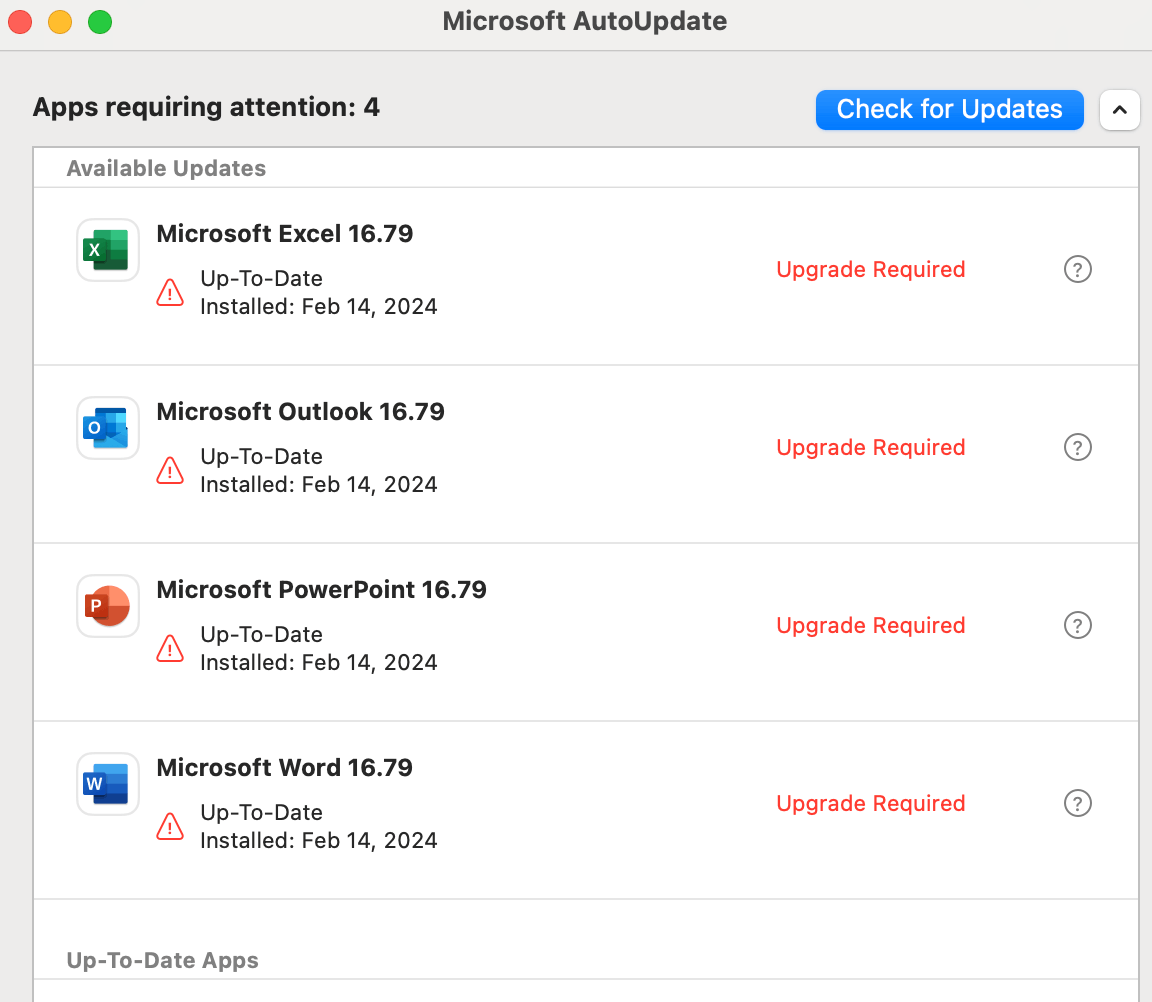Click Word's Installed: Feb 14, 2024 text

tap(319, 840)
